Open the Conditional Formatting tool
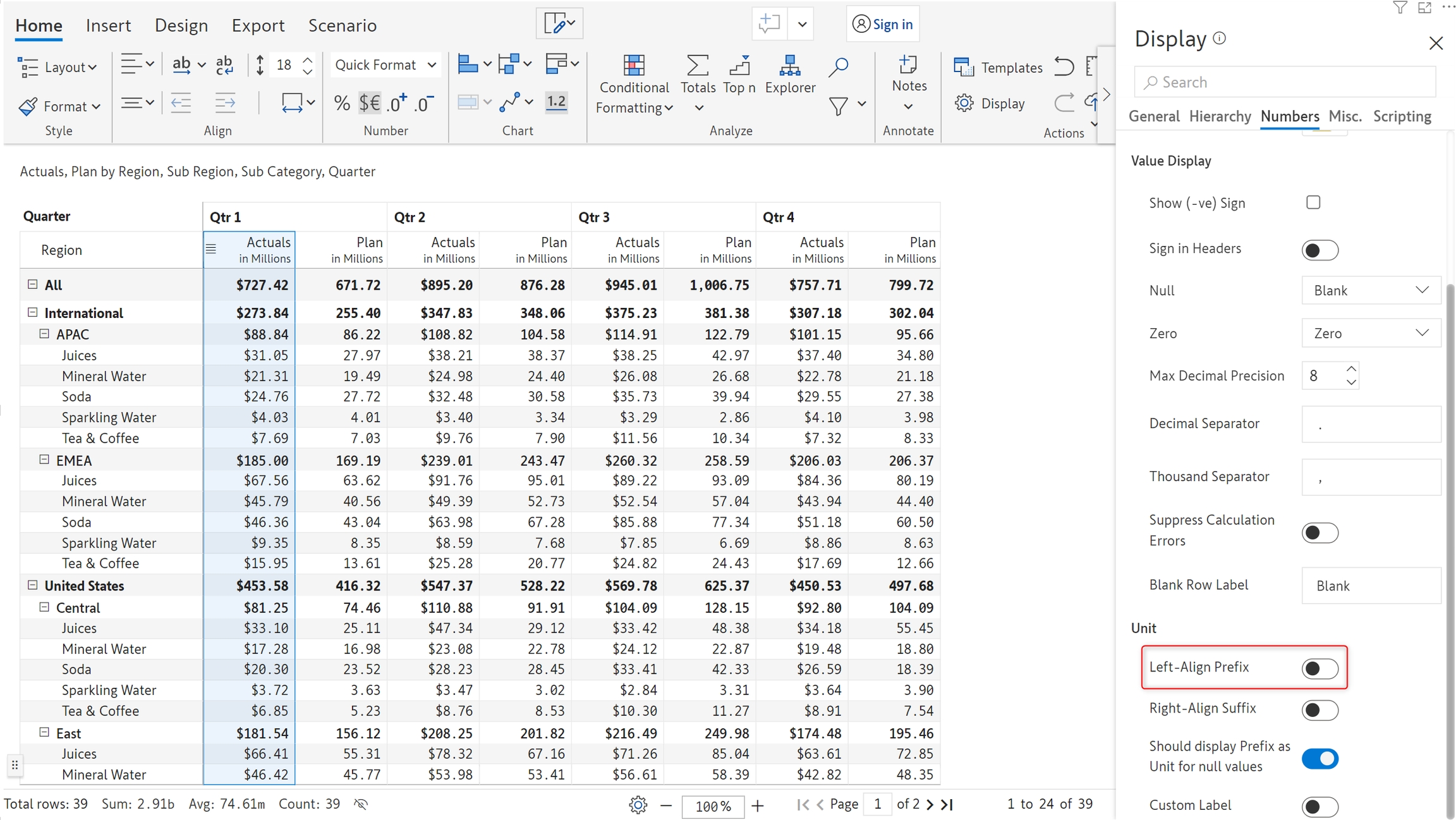Viewport: 1456px width, 820px height. pos(634,84)
